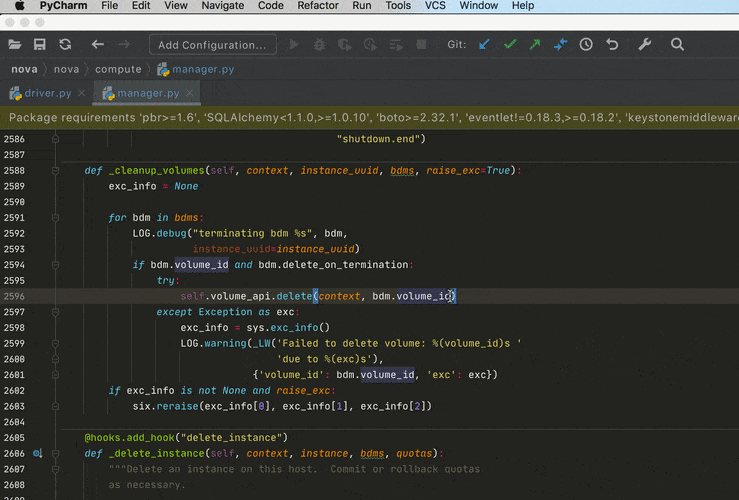
Task: Open the Add Configuration dropdown
Action: (212, 44)
